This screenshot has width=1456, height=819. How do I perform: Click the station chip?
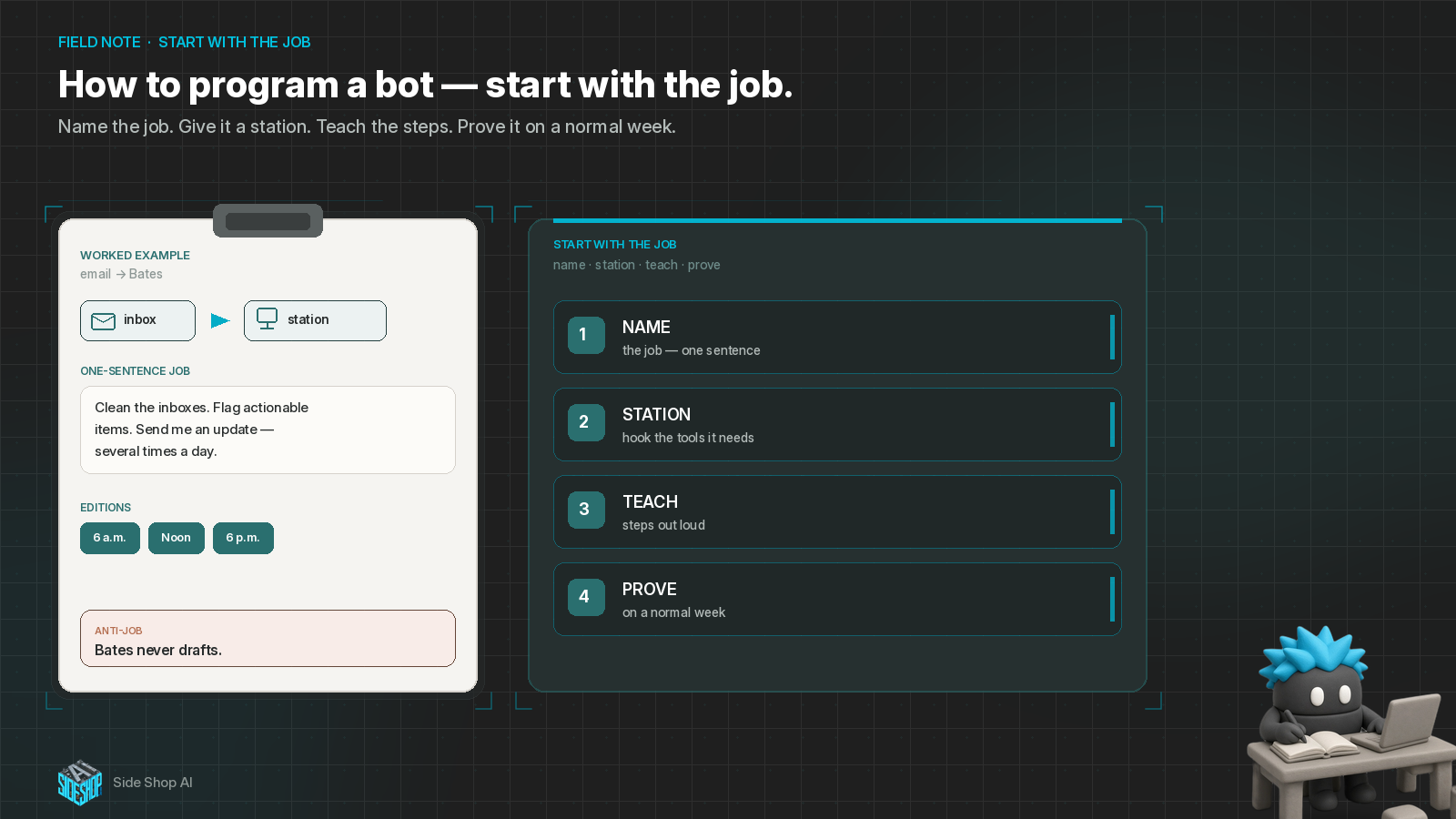[315, 320]
